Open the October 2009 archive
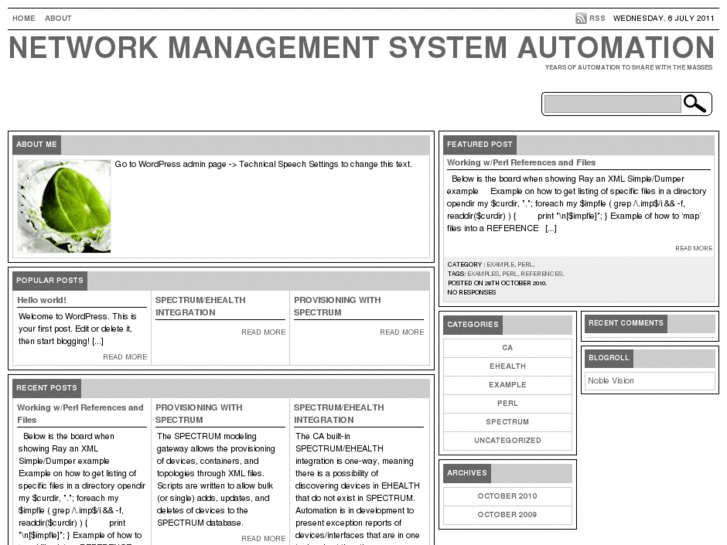The width and height of the screenshot is (727, 545). (507, 515)
